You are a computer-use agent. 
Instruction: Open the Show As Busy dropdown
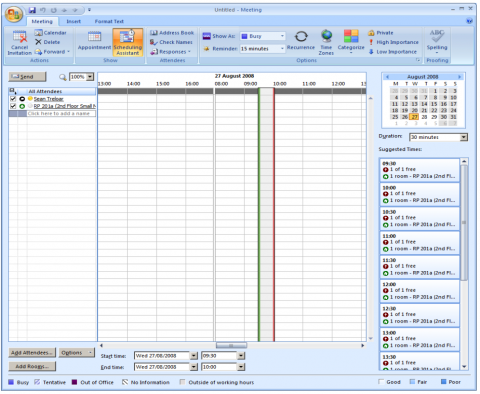pyautogui.click(x=282, y=36)
